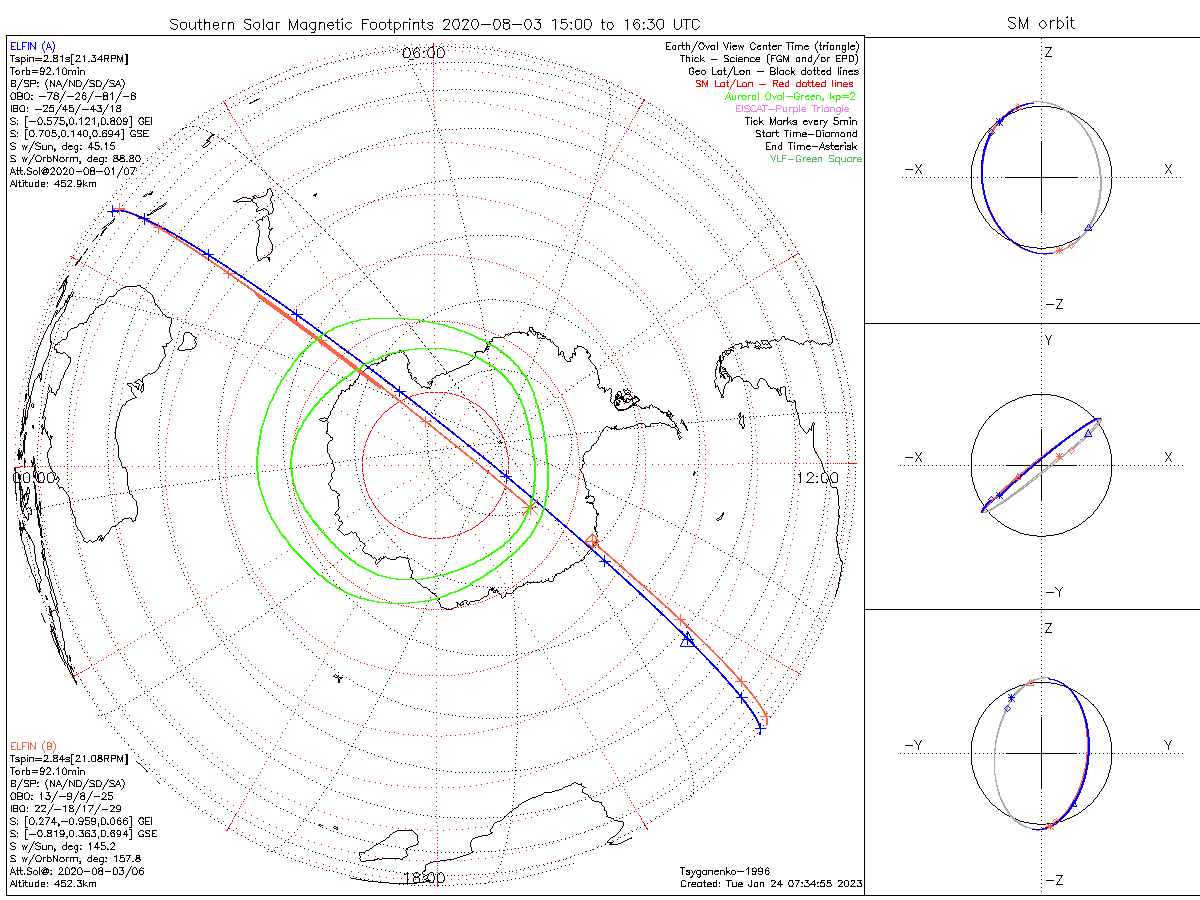This screenshot has width=1200, height=900.
Task: Click "Altitude: 452.3km" value
Action: pos(53,883)
